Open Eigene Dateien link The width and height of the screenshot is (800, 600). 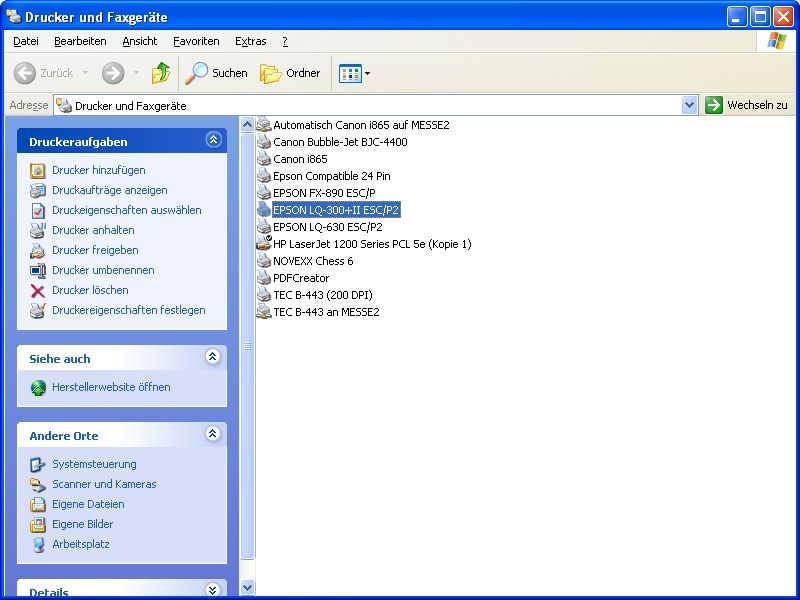(x=88, y=504)
